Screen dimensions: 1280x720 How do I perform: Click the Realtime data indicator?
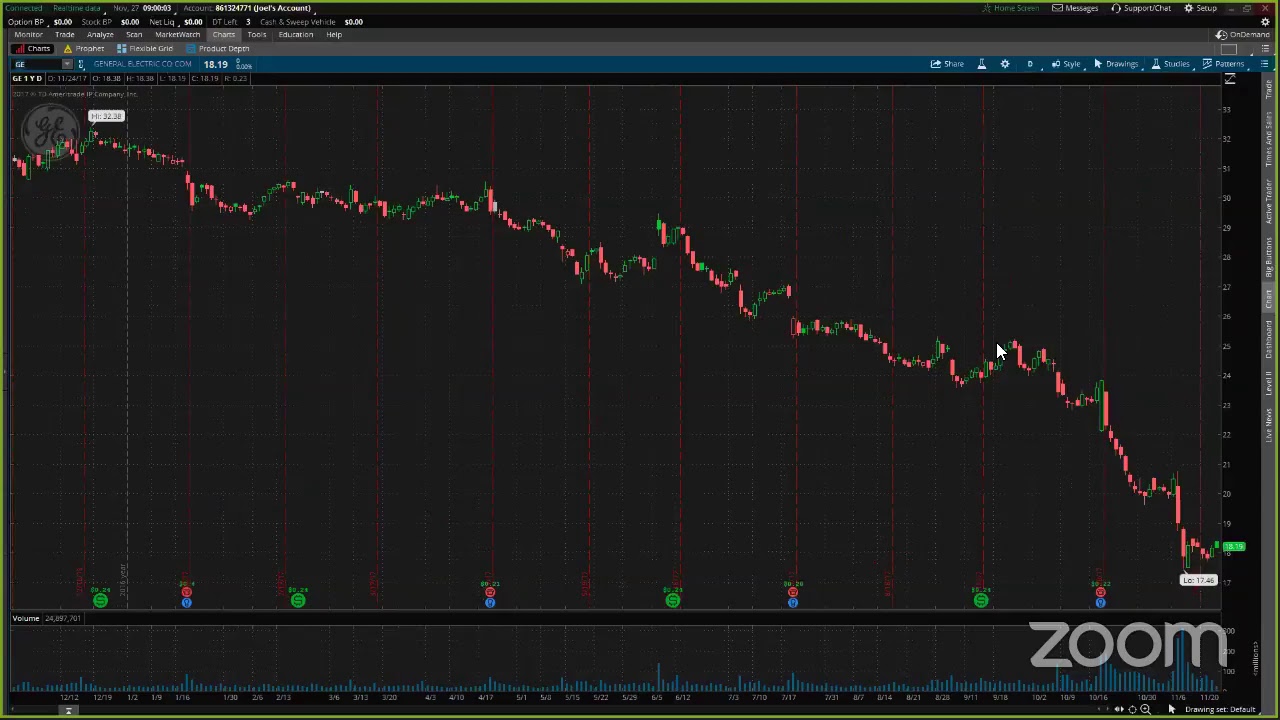click(77, 8)
